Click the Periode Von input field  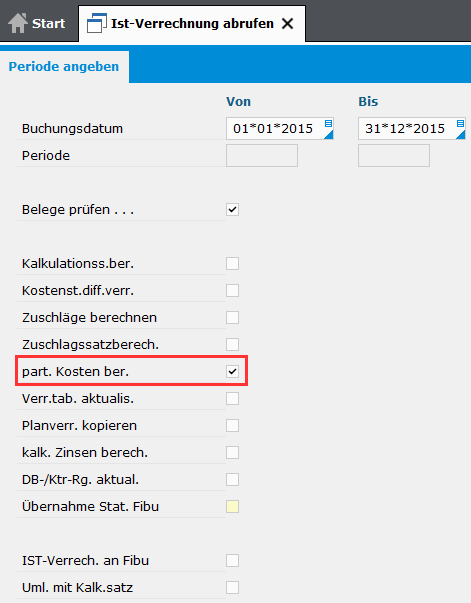click(262, 156)
